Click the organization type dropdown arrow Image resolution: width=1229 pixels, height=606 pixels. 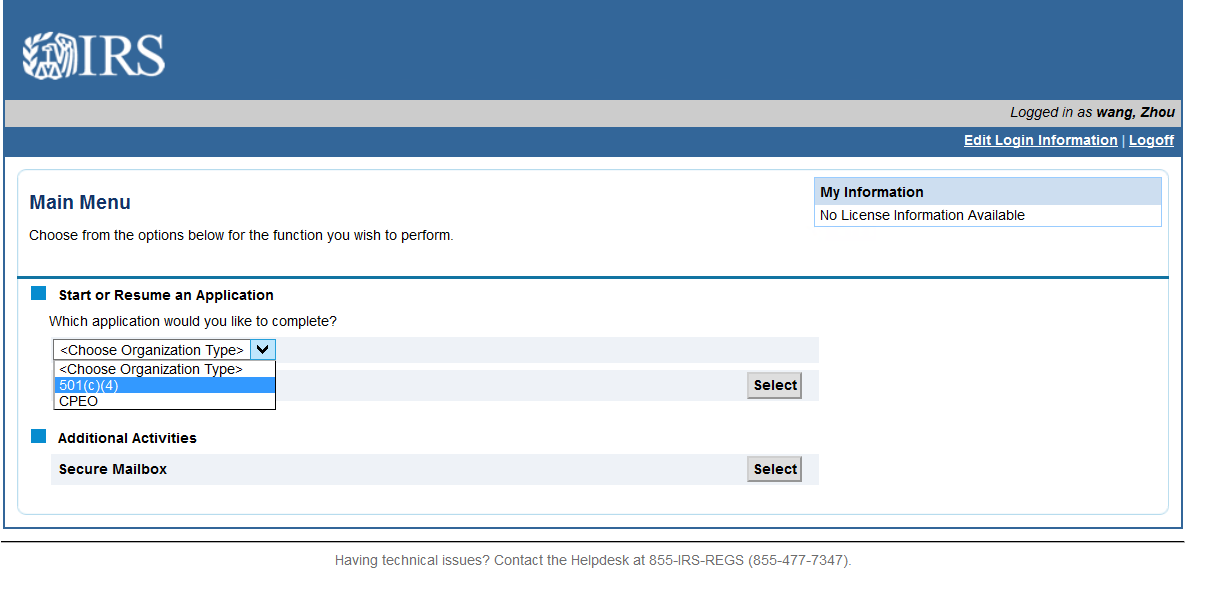262,350
